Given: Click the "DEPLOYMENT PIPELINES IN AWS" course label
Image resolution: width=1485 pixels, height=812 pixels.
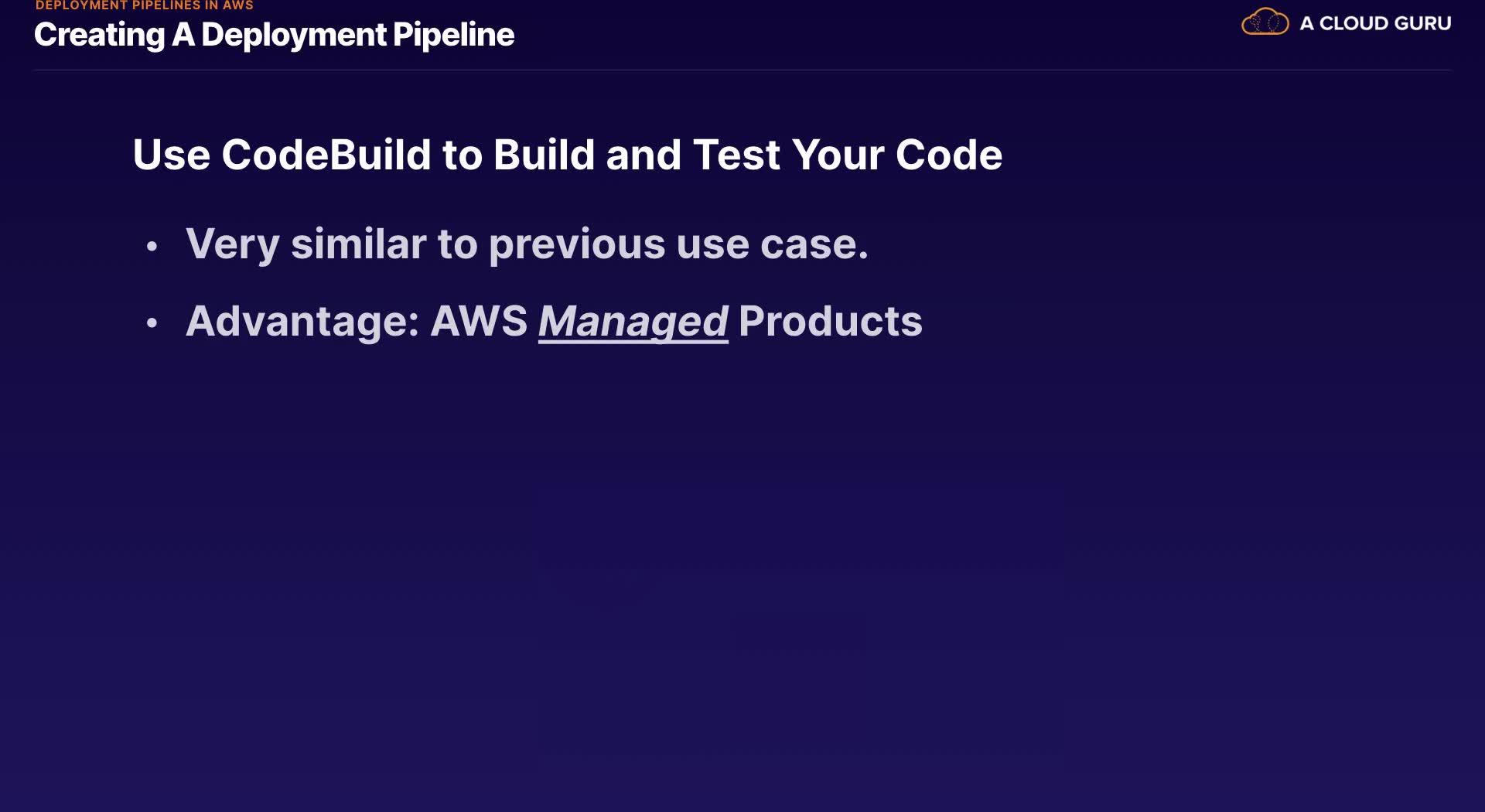Looking at the screenshot, I should [x=144, y=5].
